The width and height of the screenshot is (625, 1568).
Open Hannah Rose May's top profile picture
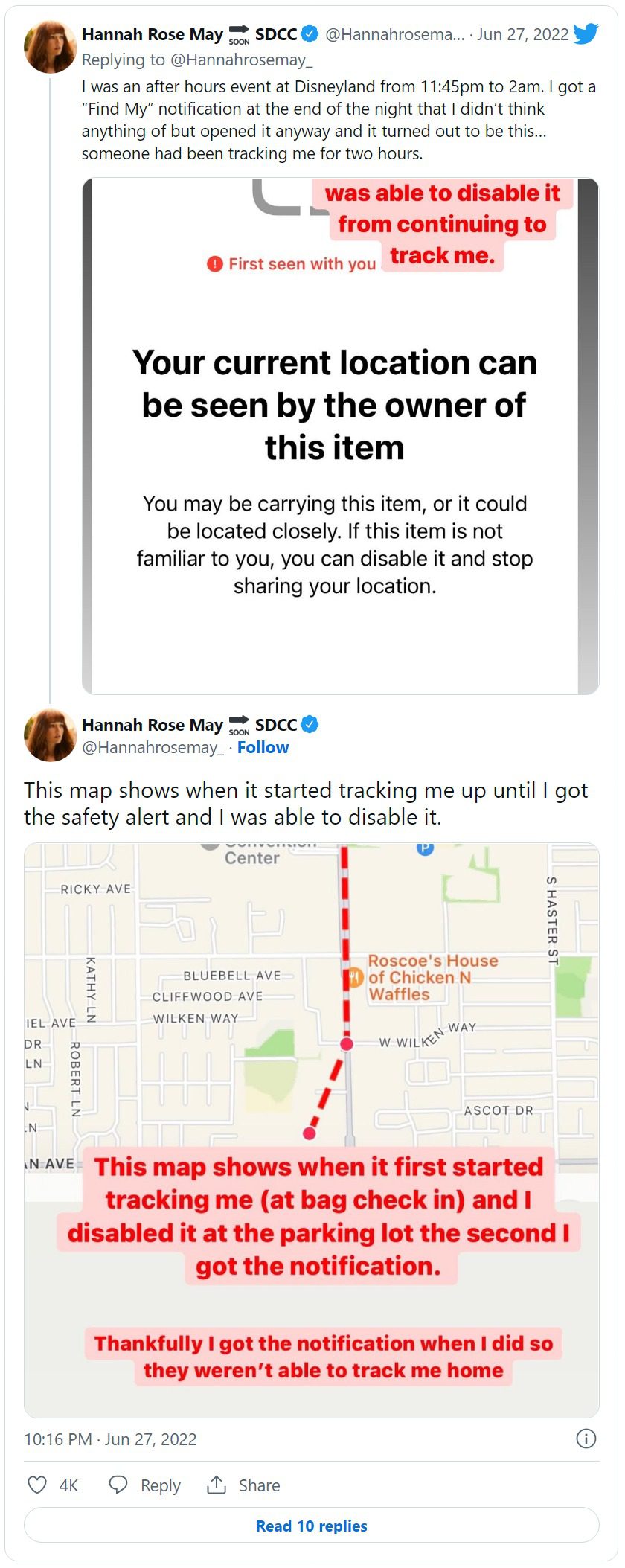pyautogui.click(x=51, y=47)
